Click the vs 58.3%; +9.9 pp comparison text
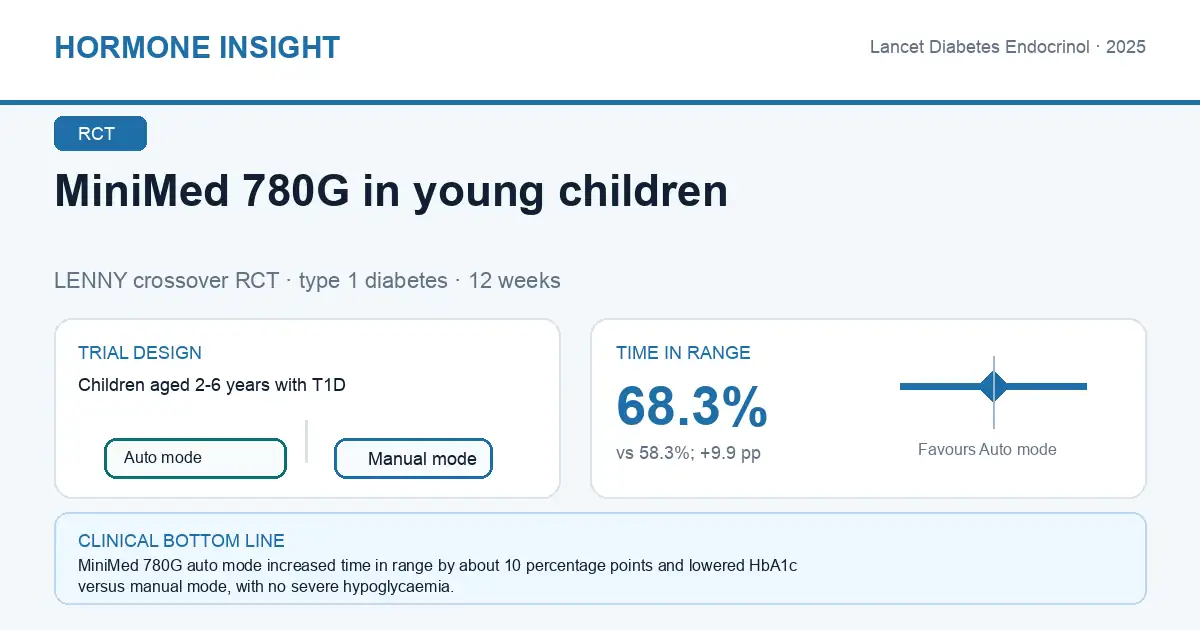Viewport: 1200px width, 630px height. pyautogui.click(x=688, y=453)
